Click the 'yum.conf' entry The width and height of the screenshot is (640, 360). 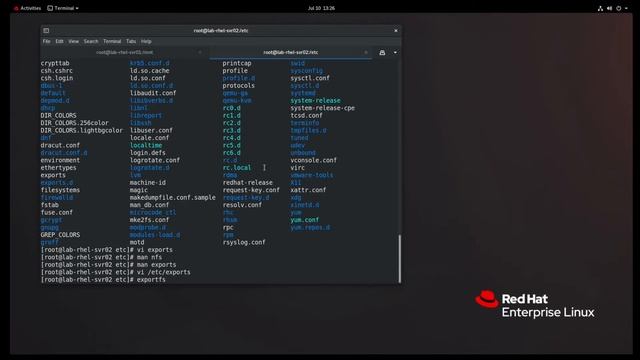point(305,220)
